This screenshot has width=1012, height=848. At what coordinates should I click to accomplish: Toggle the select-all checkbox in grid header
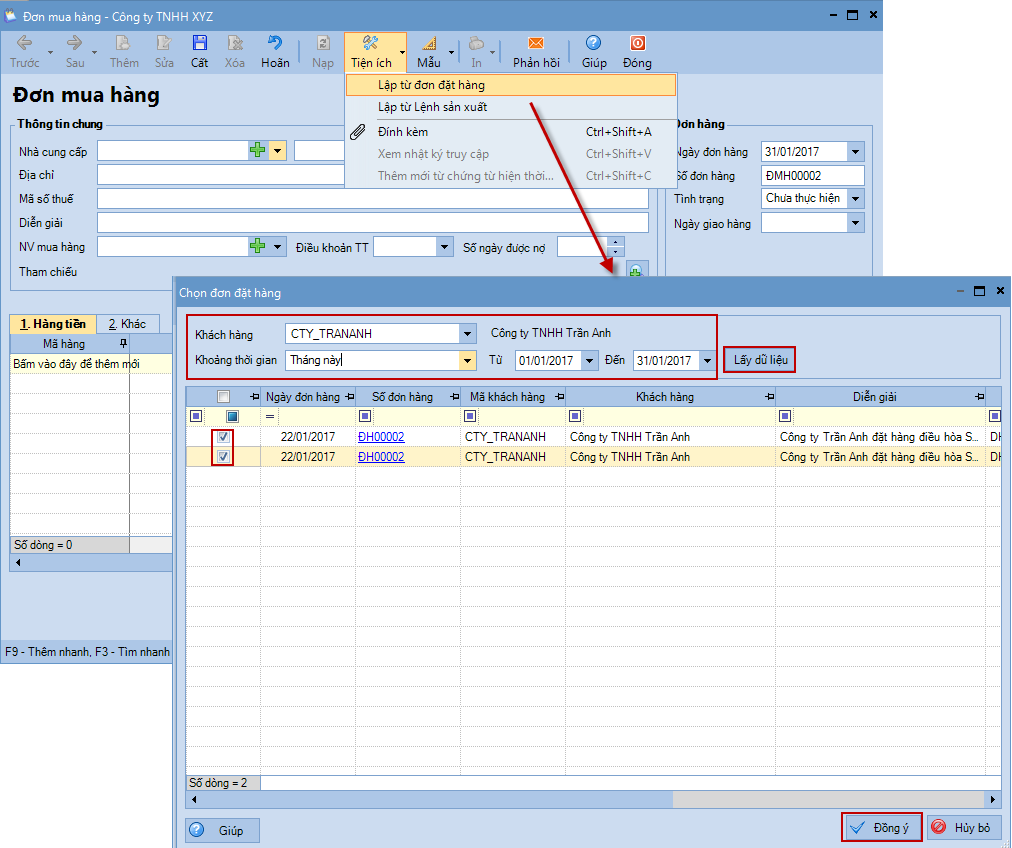pyautogui.click(x=224, y=397)
